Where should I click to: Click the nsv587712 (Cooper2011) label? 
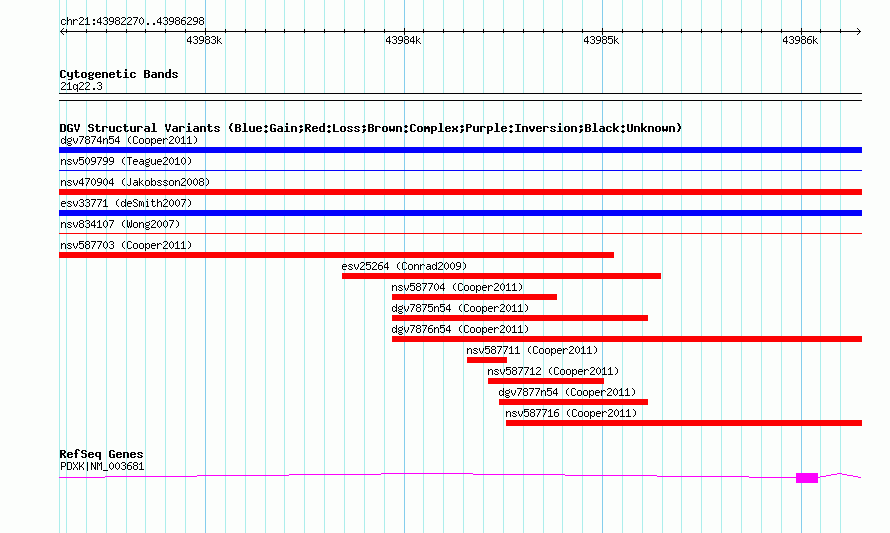pyautogui.click(x=553, y=371)
